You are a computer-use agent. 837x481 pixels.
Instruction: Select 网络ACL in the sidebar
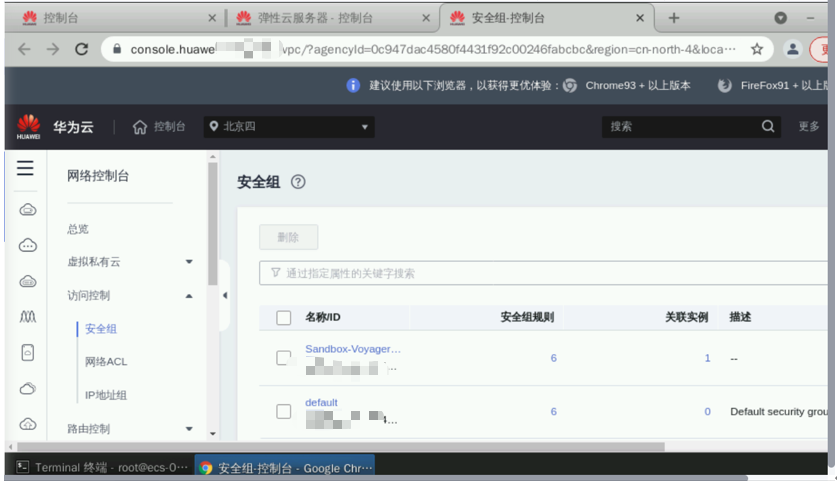[x=106, y=362]
